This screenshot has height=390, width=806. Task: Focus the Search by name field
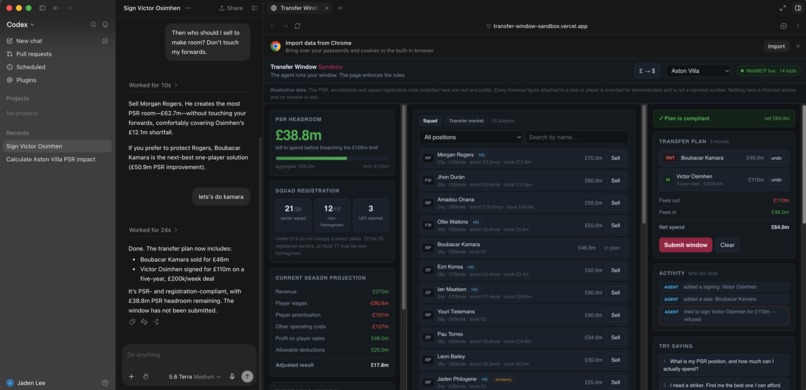pos(576,137)
